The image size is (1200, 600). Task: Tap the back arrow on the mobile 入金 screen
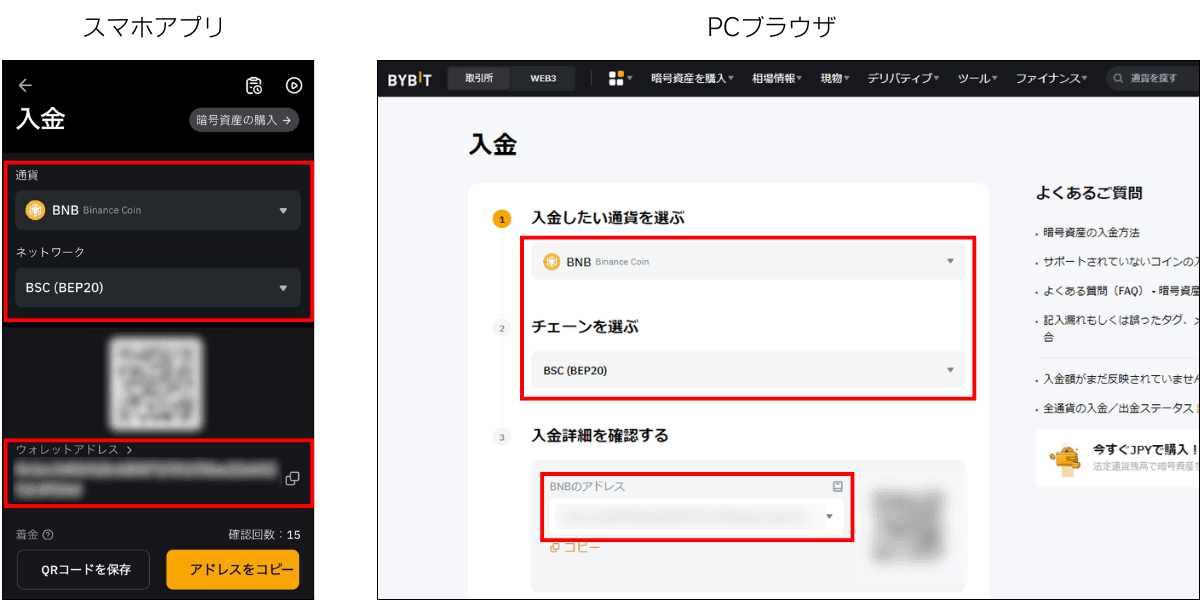point(25,85)
